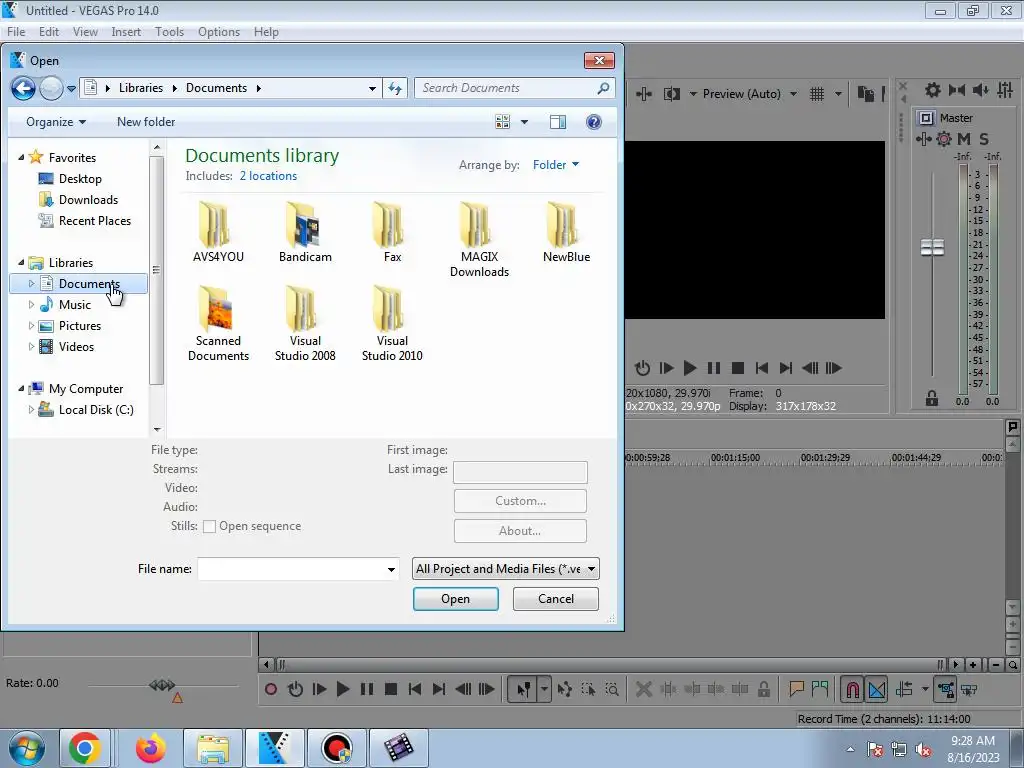
Task: Open the Scanned Documents folder
Action: pyautogui.click(x=218, y=323)
